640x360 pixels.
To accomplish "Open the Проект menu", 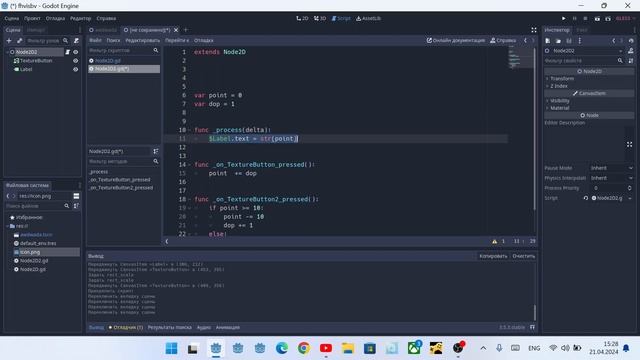I will 32,18.
